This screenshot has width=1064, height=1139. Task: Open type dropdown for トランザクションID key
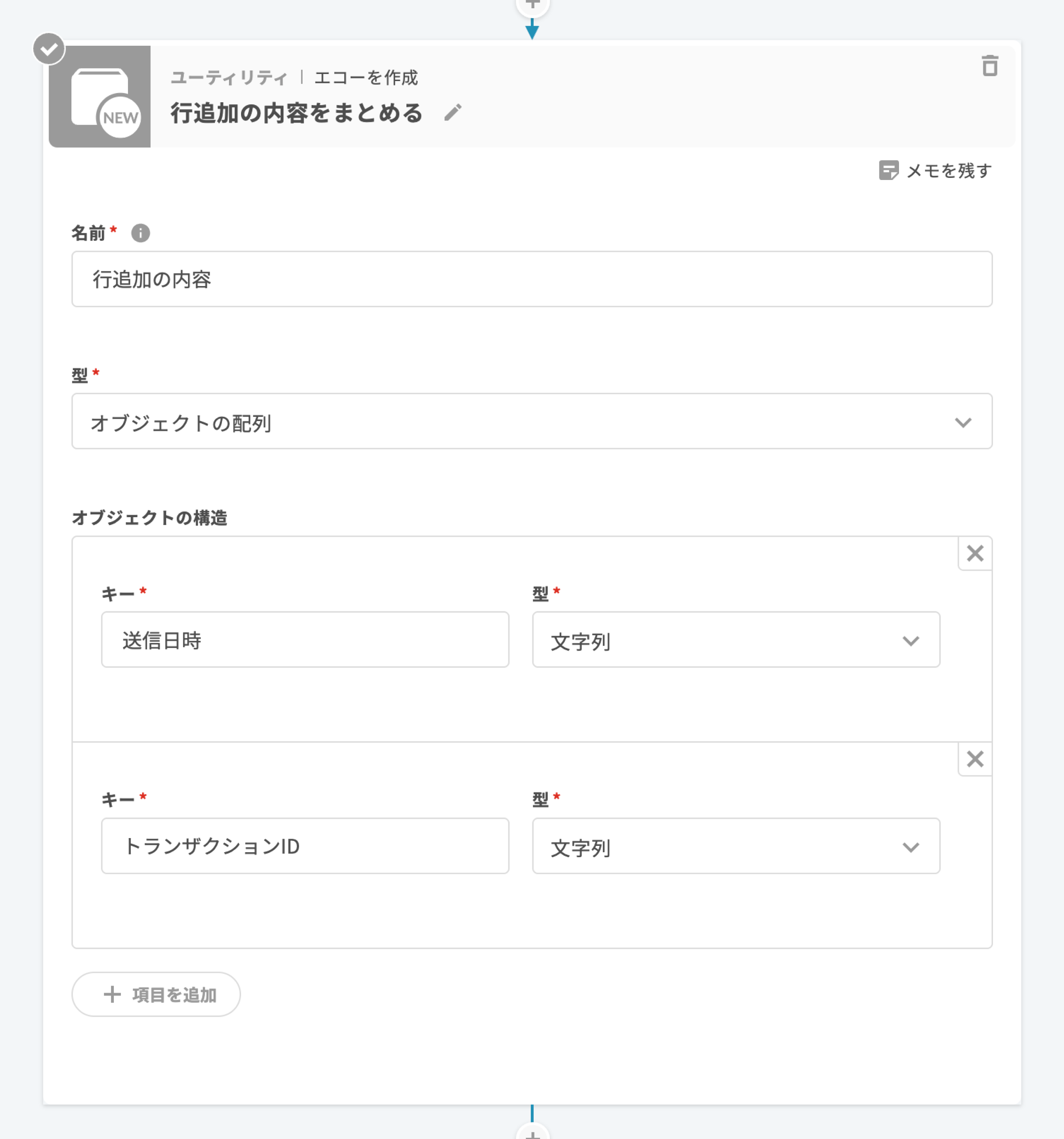click(x=736, y=846)
